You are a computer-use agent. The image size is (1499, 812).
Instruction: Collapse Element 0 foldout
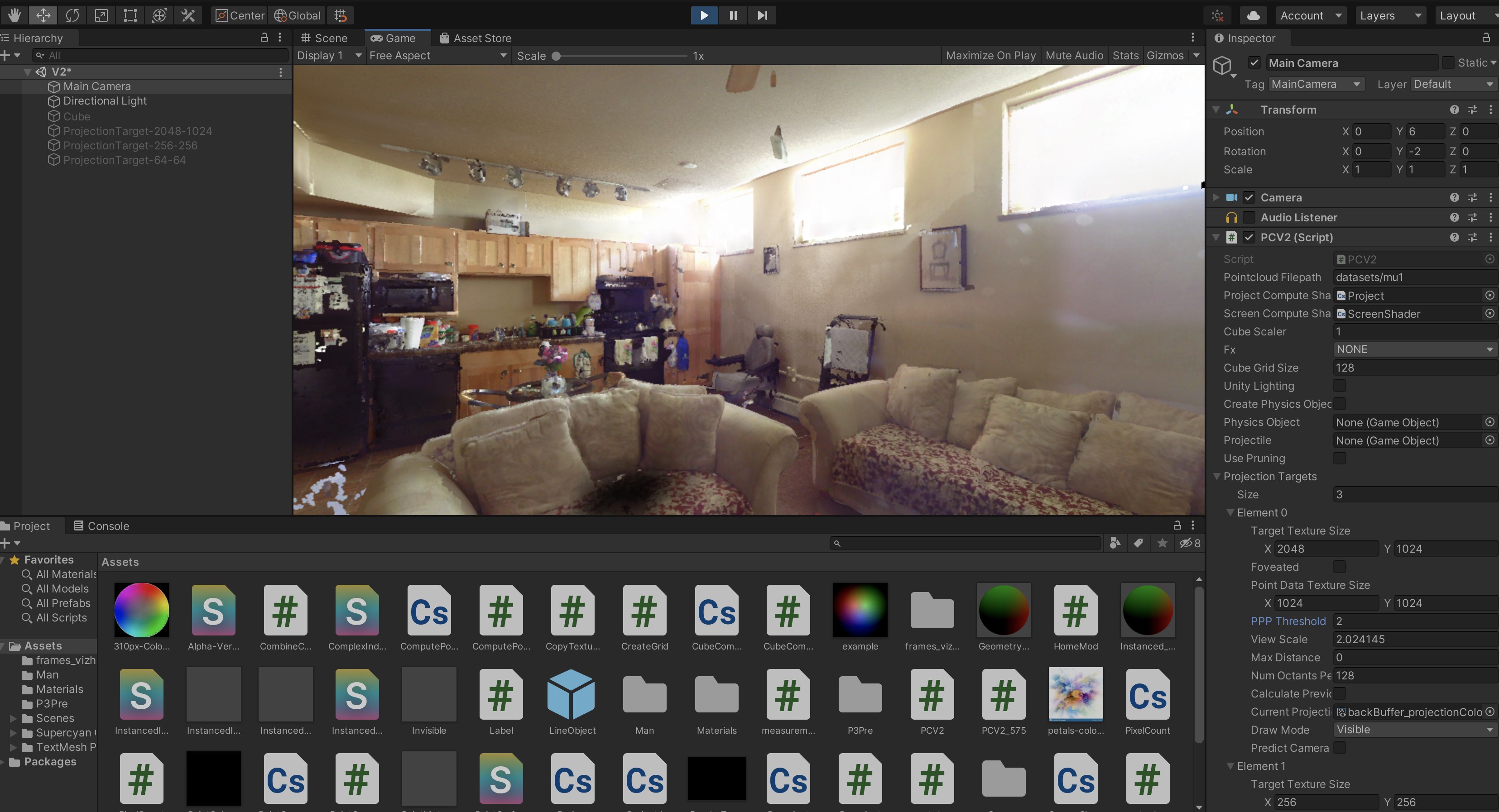pyautogui.click(x=1230, y=512)
